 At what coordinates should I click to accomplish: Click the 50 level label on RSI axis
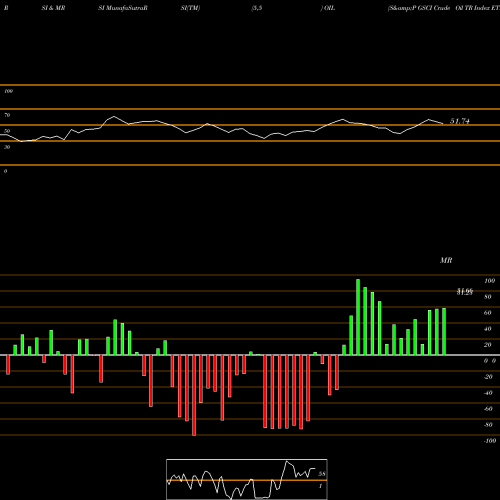click(x=7, y=131)
